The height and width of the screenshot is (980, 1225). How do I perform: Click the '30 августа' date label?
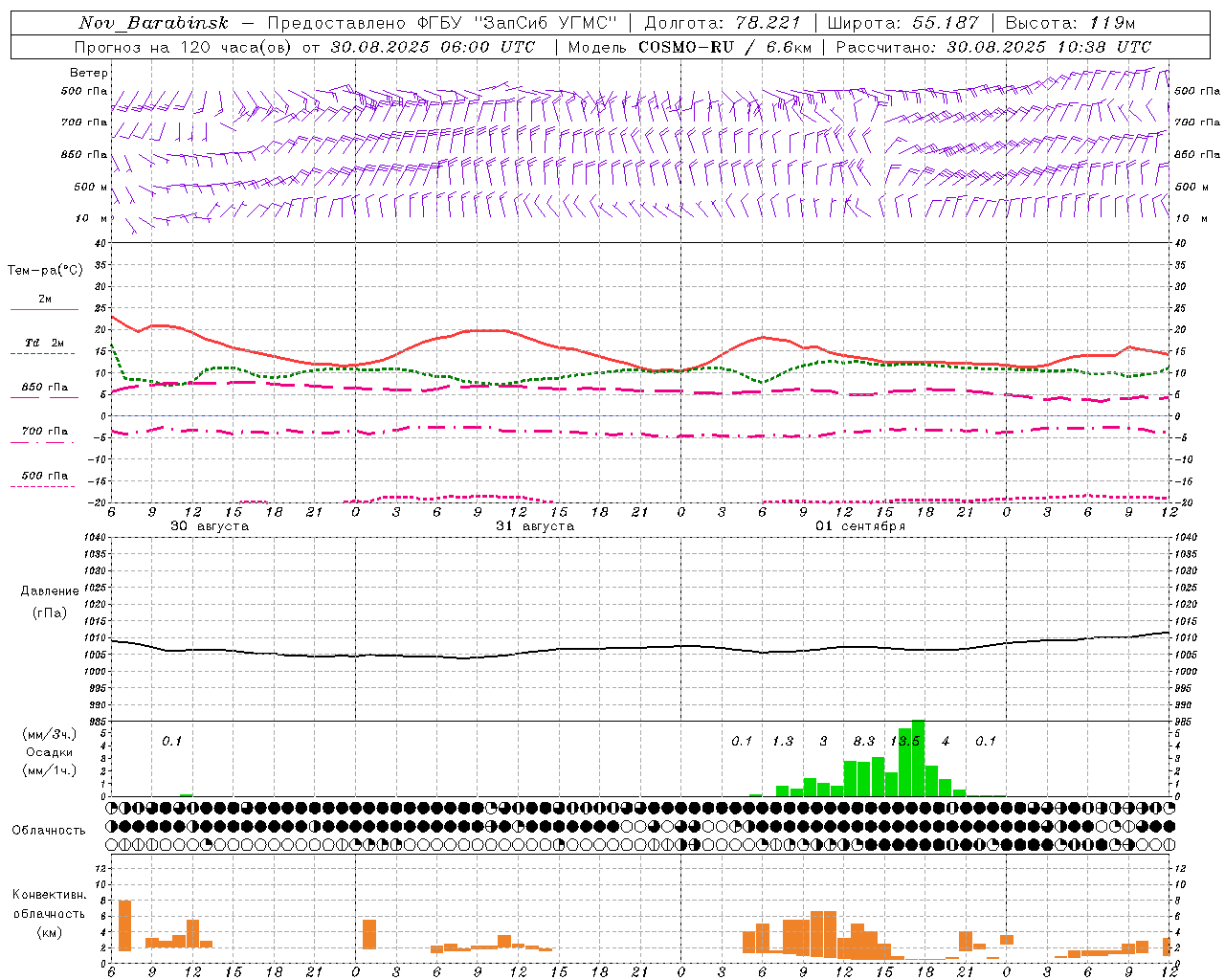click(x=210, y=526)
